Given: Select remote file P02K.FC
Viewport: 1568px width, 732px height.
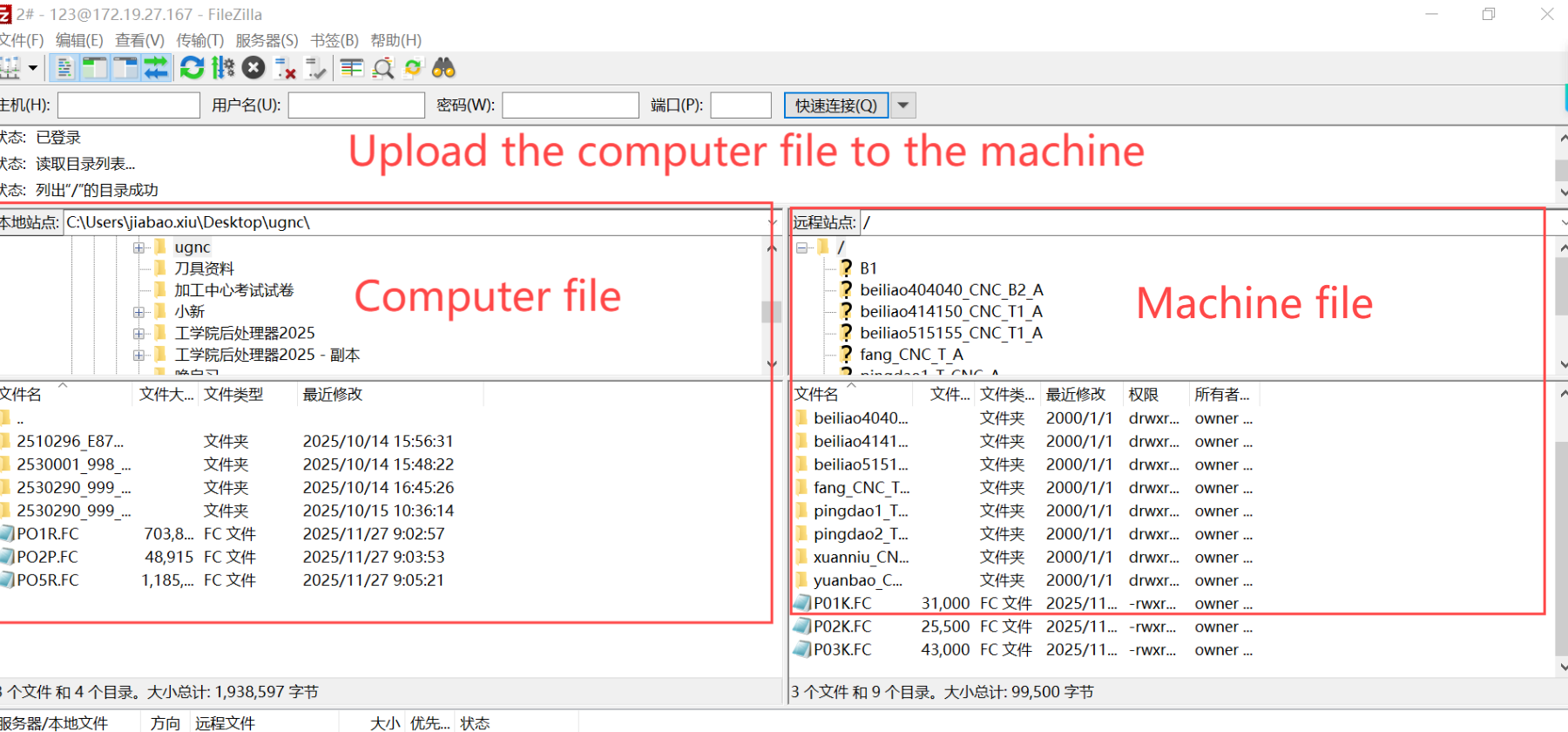Looking at the screenshot, I should (841, 627).
